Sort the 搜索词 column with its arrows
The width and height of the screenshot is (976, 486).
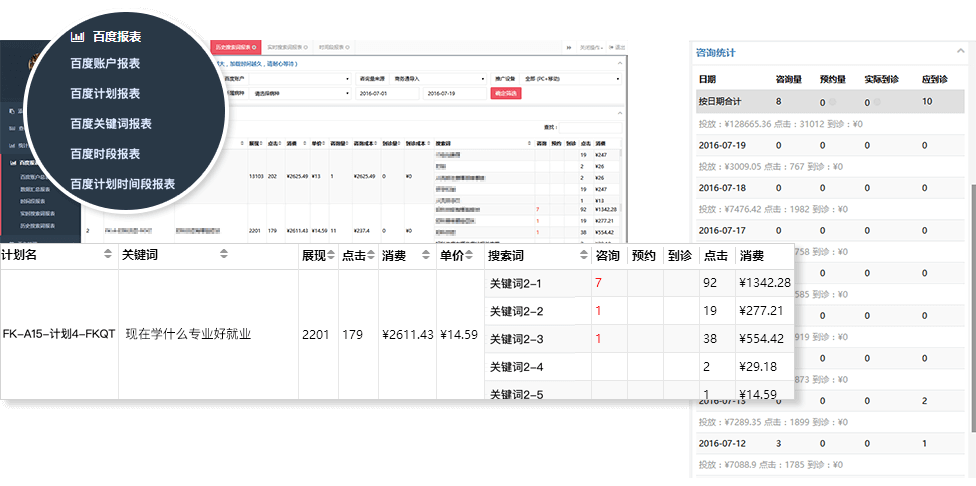click(582, 256)
